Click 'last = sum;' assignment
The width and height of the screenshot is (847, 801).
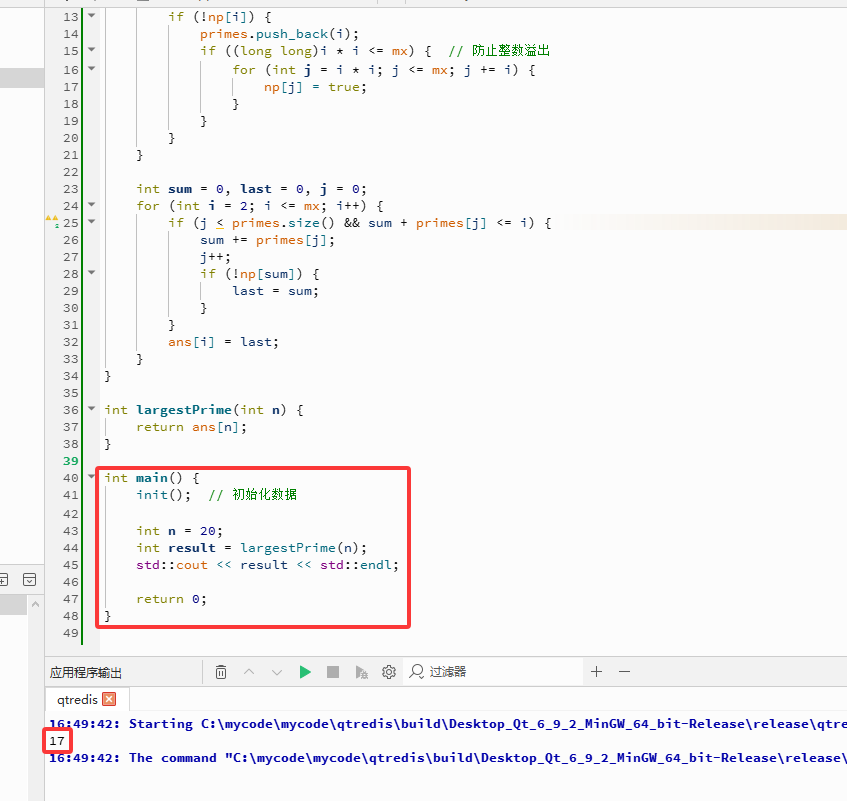pos(275,291)
